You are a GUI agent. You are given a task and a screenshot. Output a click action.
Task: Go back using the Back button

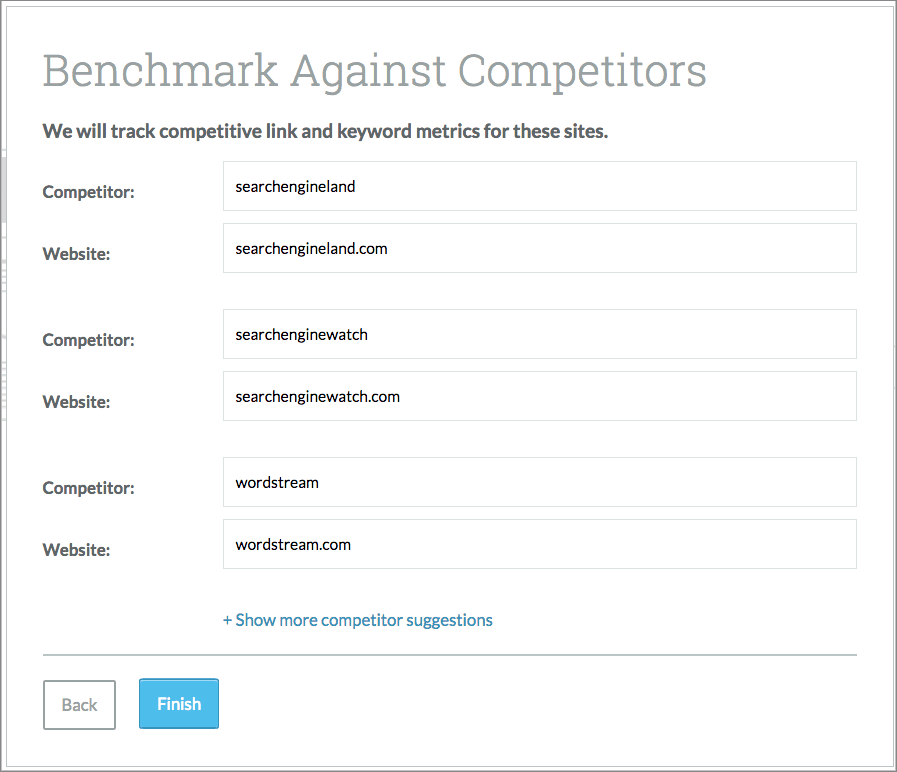point(79,704)
